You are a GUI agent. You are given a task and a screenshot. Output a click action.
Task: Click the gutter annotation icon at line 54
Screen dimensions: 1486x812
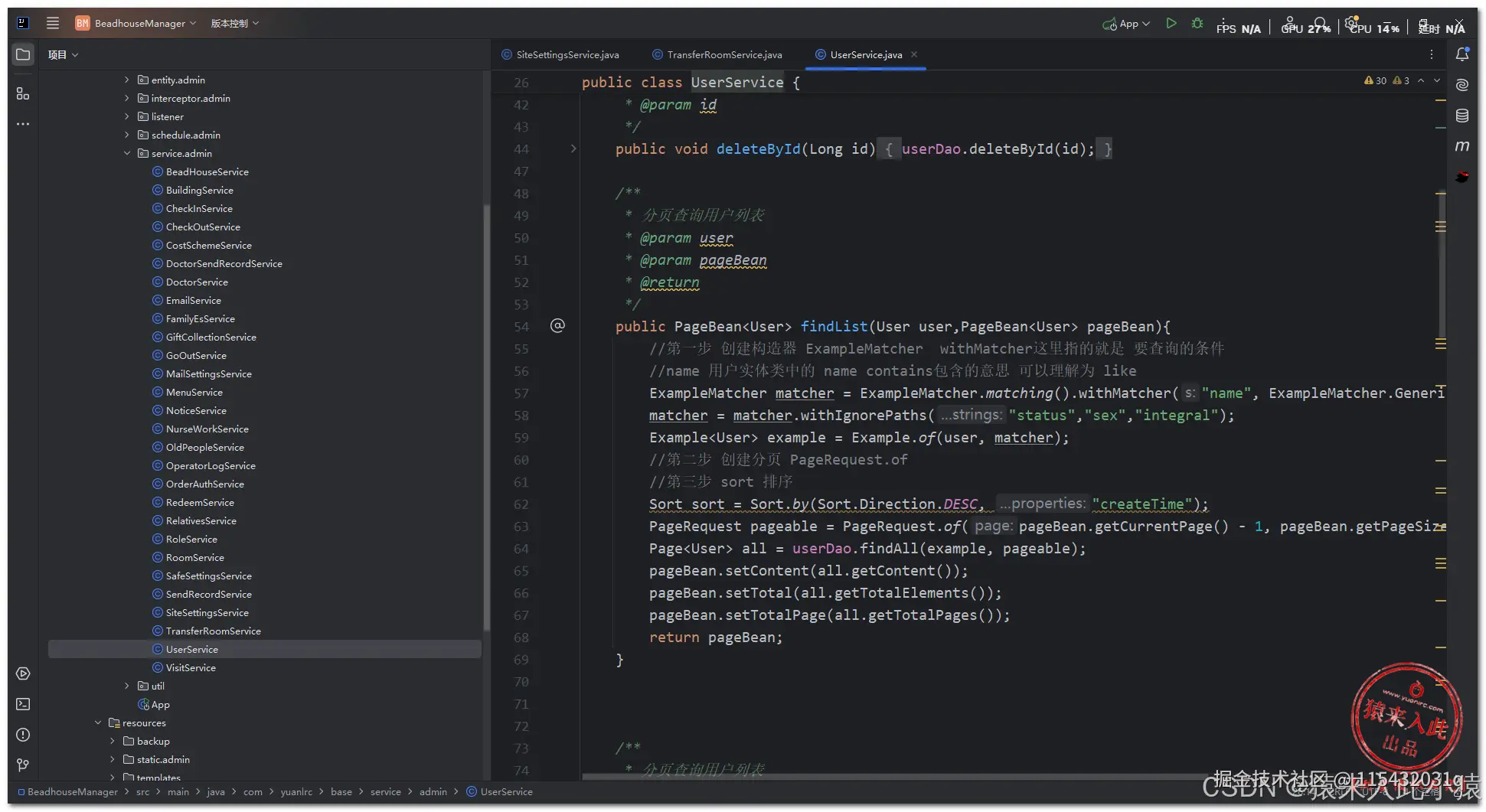(557, 326)
